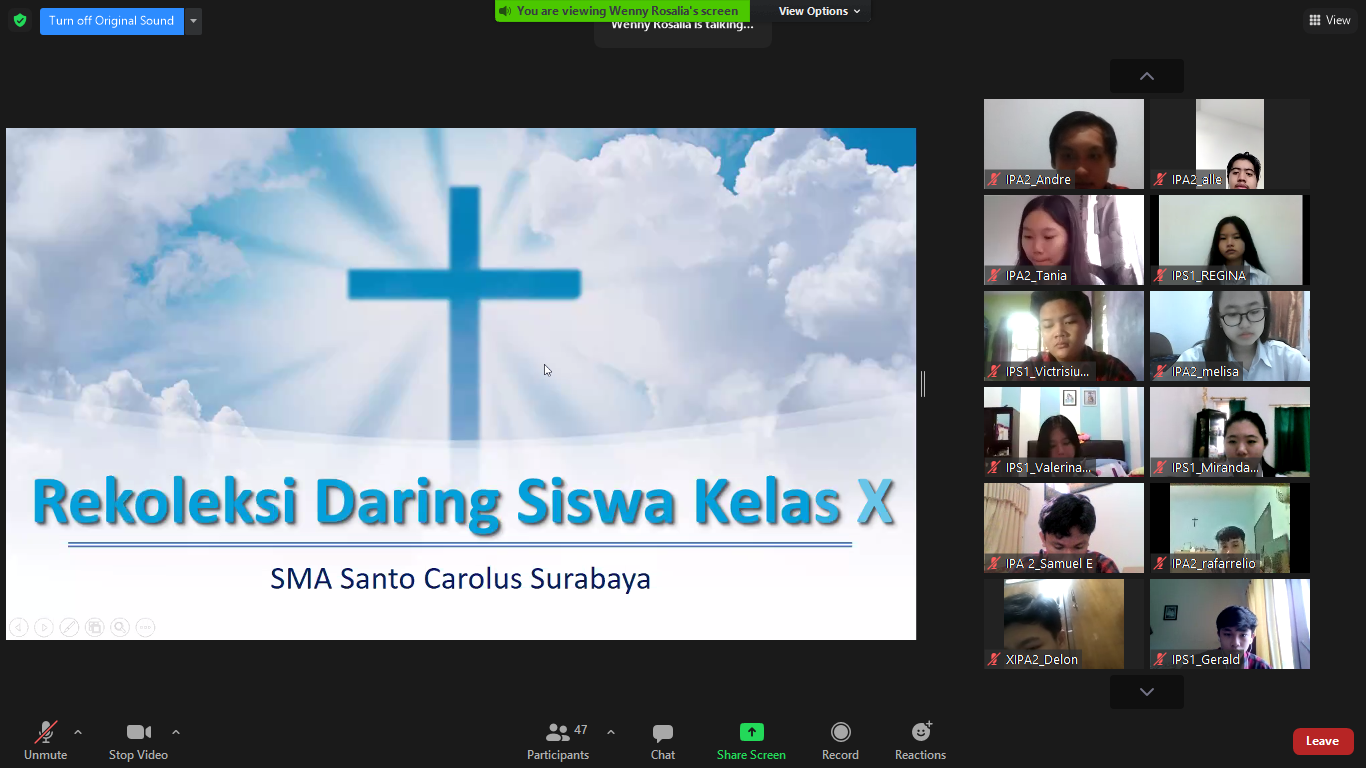Expand audio options caret beside Unmute
The height and width of the screenshot is (768, 1366).
78,732
